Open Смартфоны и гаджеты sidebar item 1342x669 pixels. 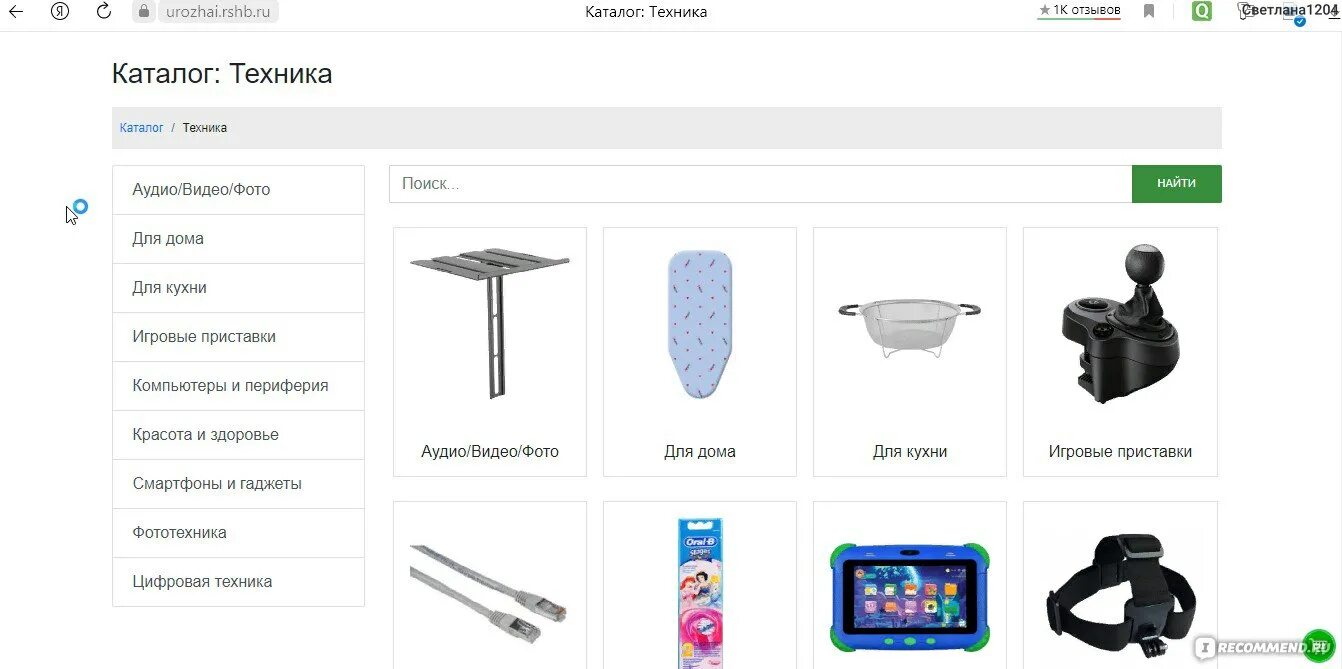click(238, 484)
